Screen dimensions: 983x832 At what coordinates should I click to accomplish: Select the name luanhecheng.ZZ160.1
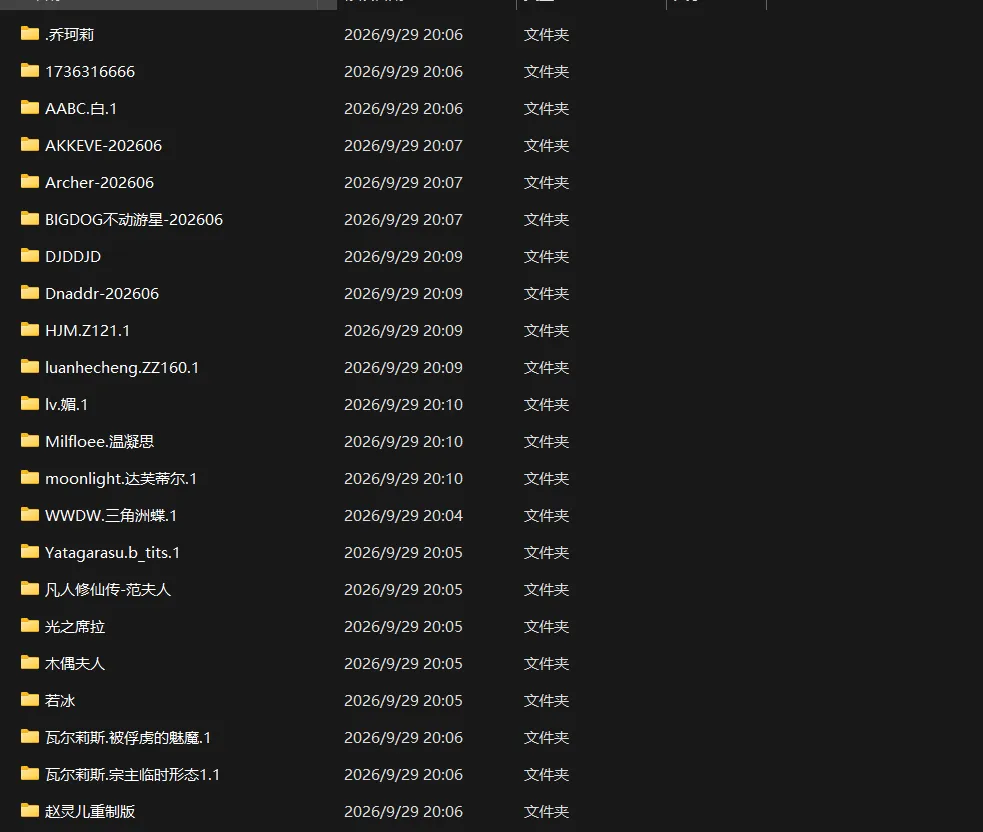(122, 367)
